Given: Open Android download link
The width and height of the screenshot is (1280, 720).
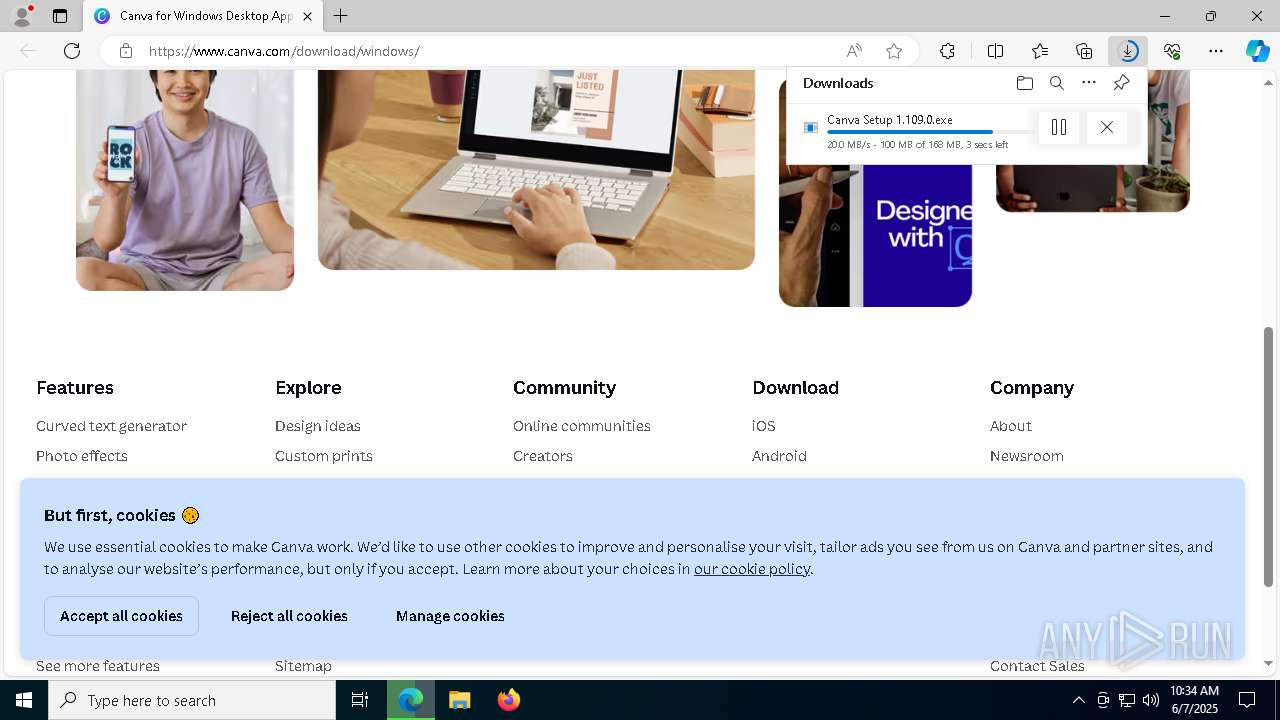Looking at the screenshot, I should [x=779, y=456].
